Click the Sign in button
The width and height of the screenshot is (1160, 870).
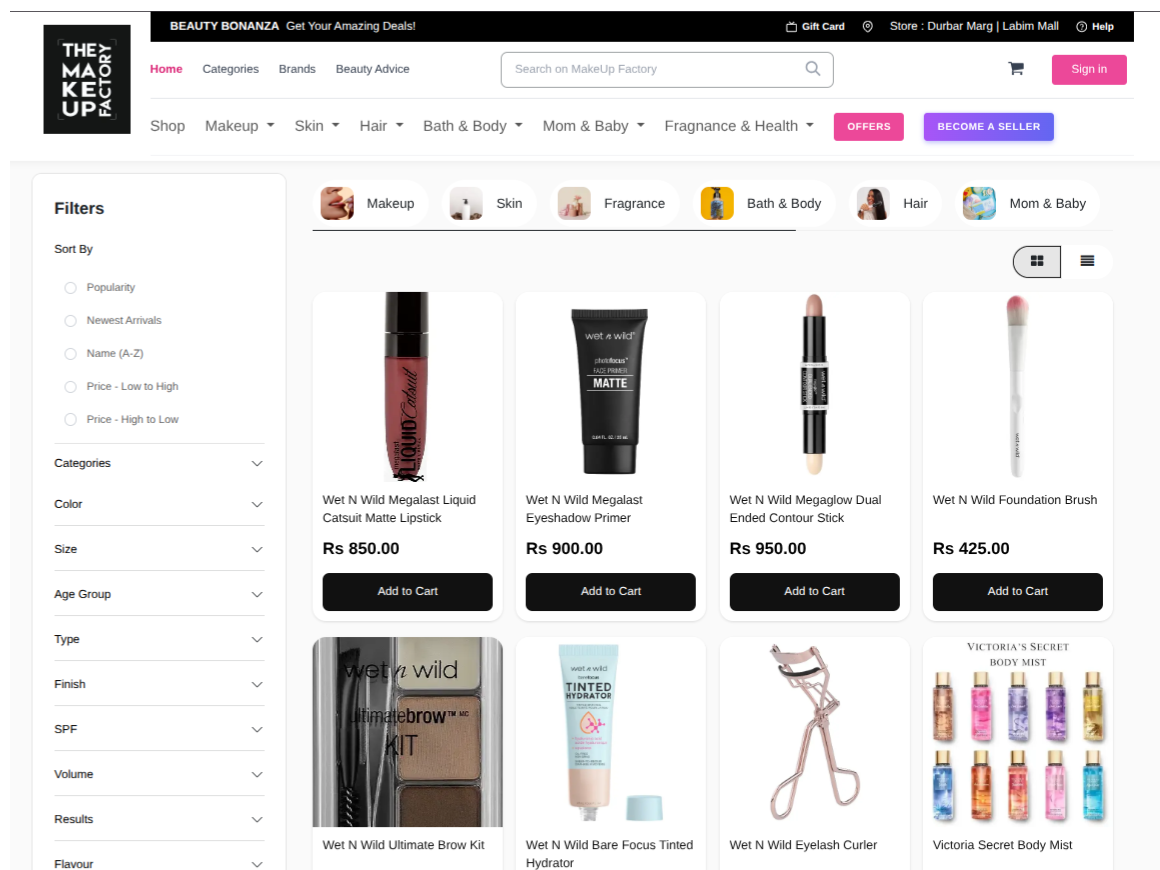(x=1089, y=70)
